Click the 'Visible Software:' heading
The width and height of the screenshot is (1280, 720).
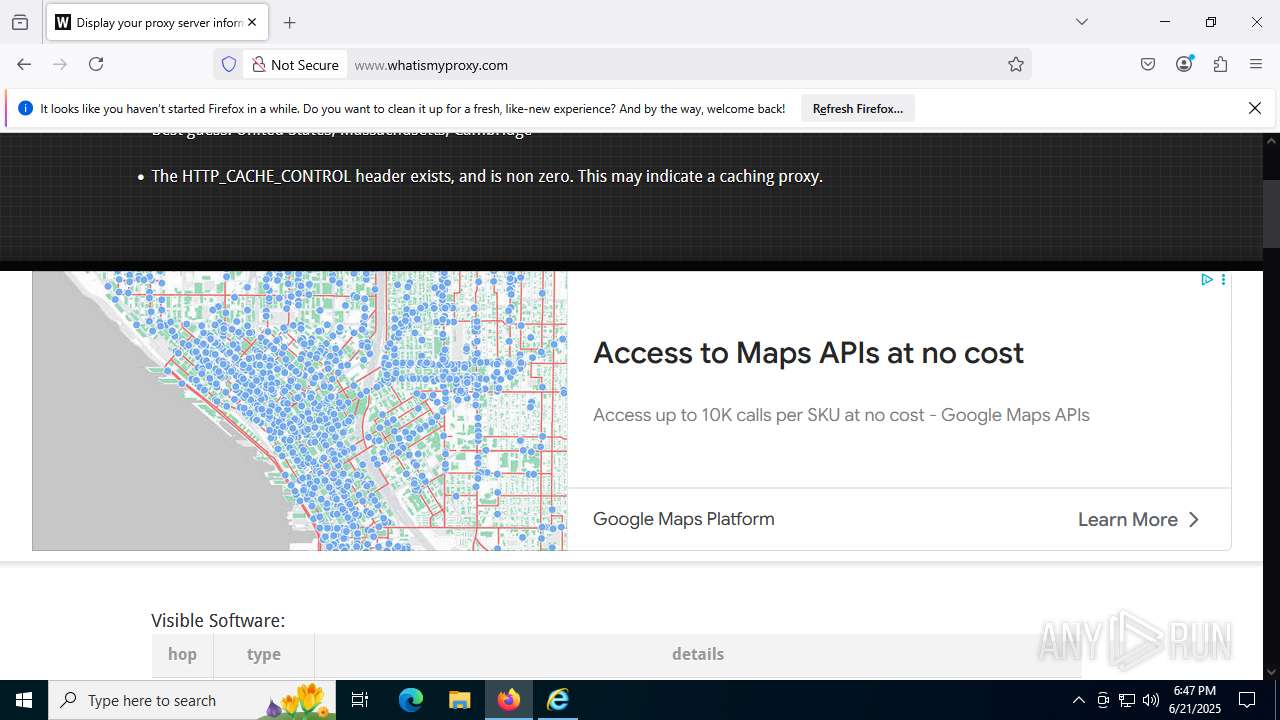point(218,621)
